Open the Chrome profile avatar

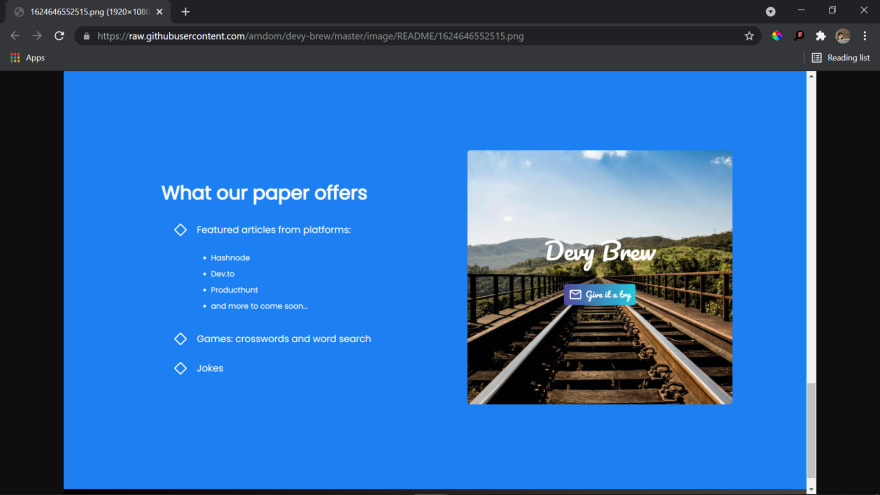pyautogui.click(x=842, y=36)
